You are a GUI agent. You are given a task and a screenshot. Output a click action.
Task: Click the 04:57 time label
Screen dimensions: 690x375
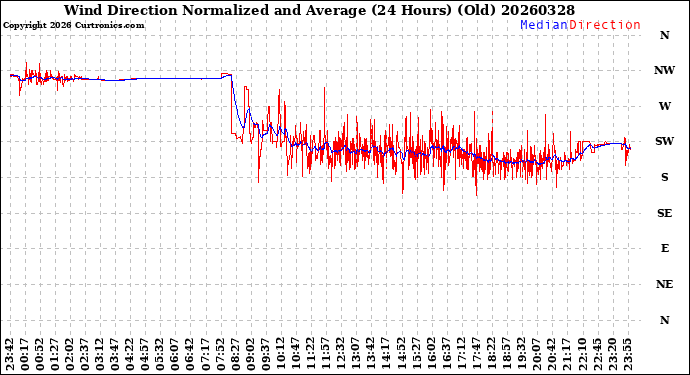145,355
